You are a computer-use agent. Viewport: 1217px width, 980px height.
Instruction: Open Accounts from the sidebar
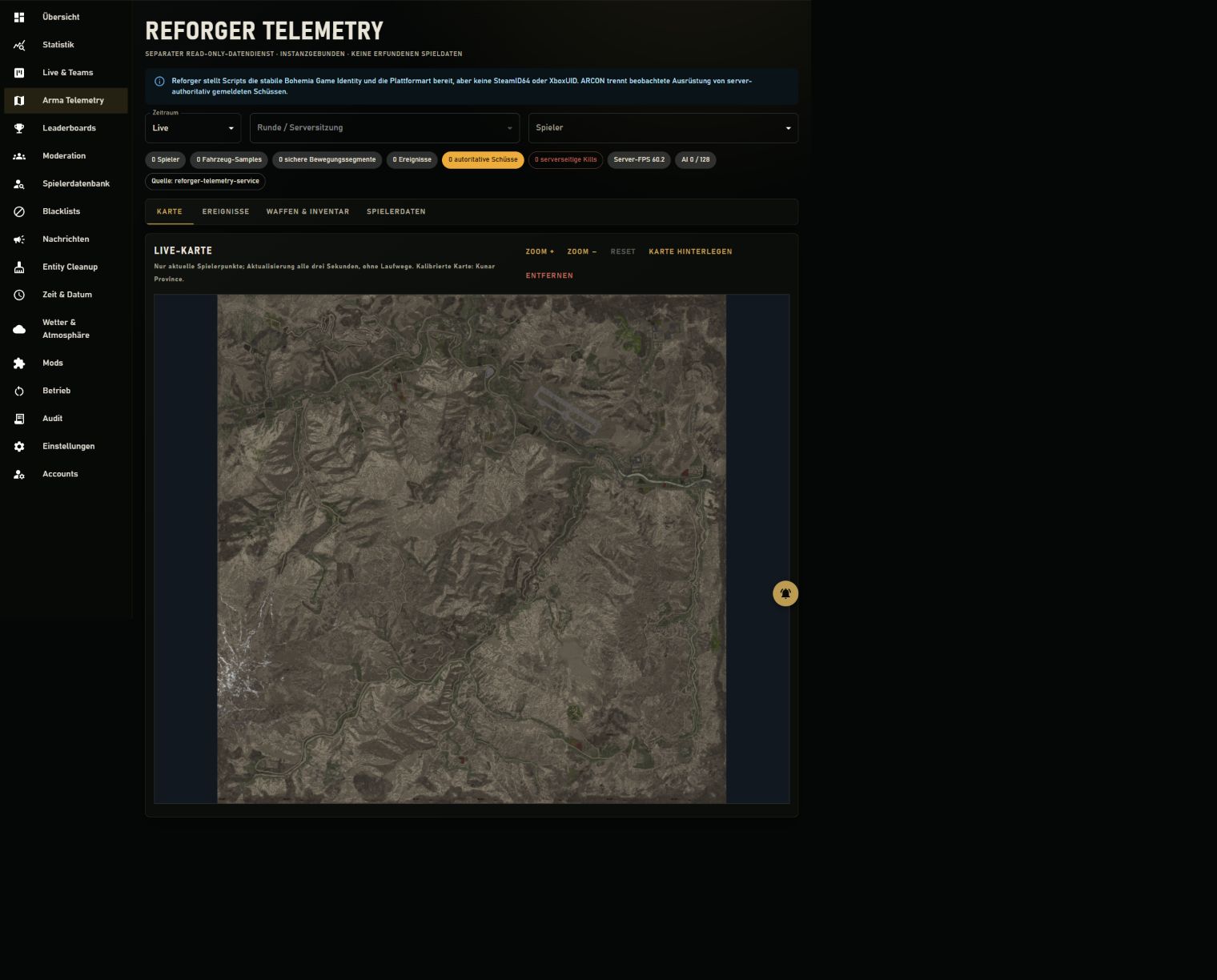pyautogui.click(x=66, y=474)
